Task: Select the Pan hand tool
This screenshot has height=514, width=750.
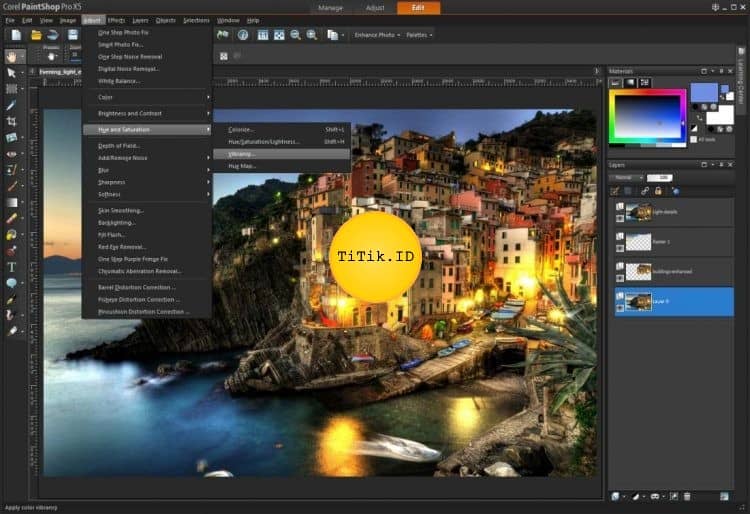Action: click(13, 55)
